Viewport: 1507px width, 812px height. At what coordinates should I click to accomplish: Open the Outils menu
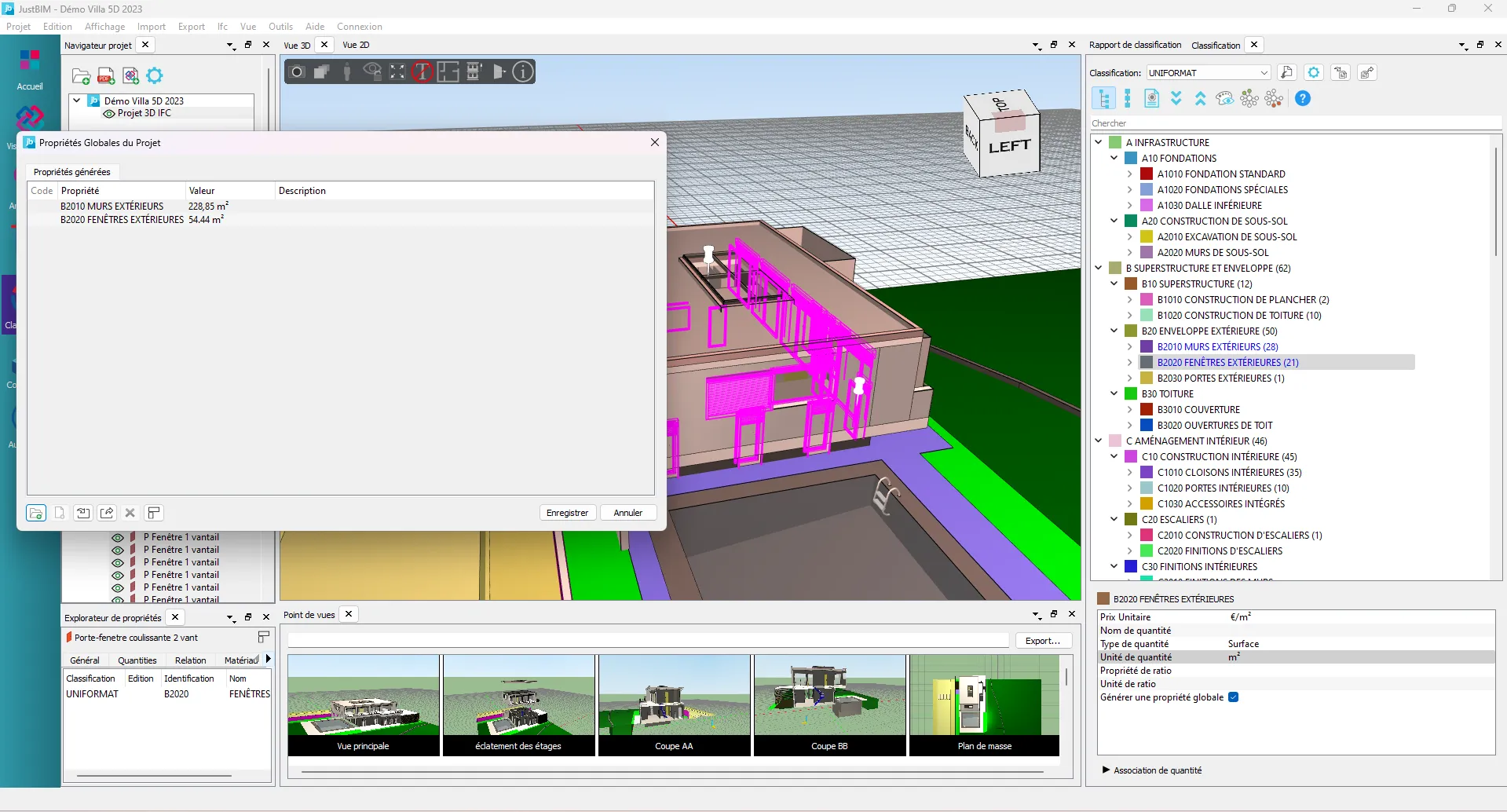280,27
